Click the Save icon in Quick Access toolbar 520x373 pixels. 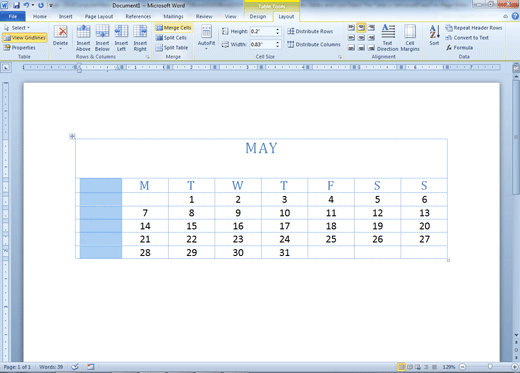(16, 5)
